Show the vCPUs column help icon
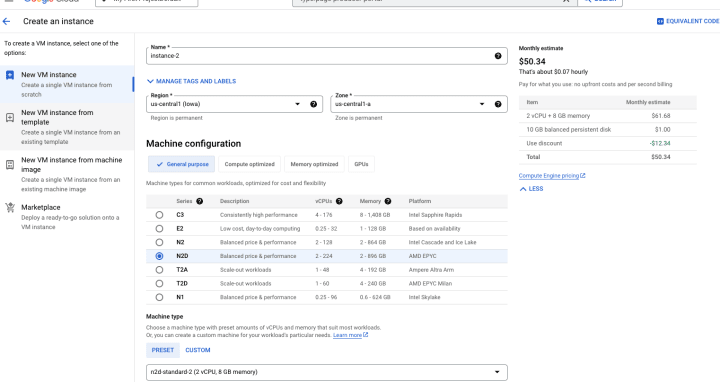Viewport: 720px width, 382px height. (x=339, y=201)
